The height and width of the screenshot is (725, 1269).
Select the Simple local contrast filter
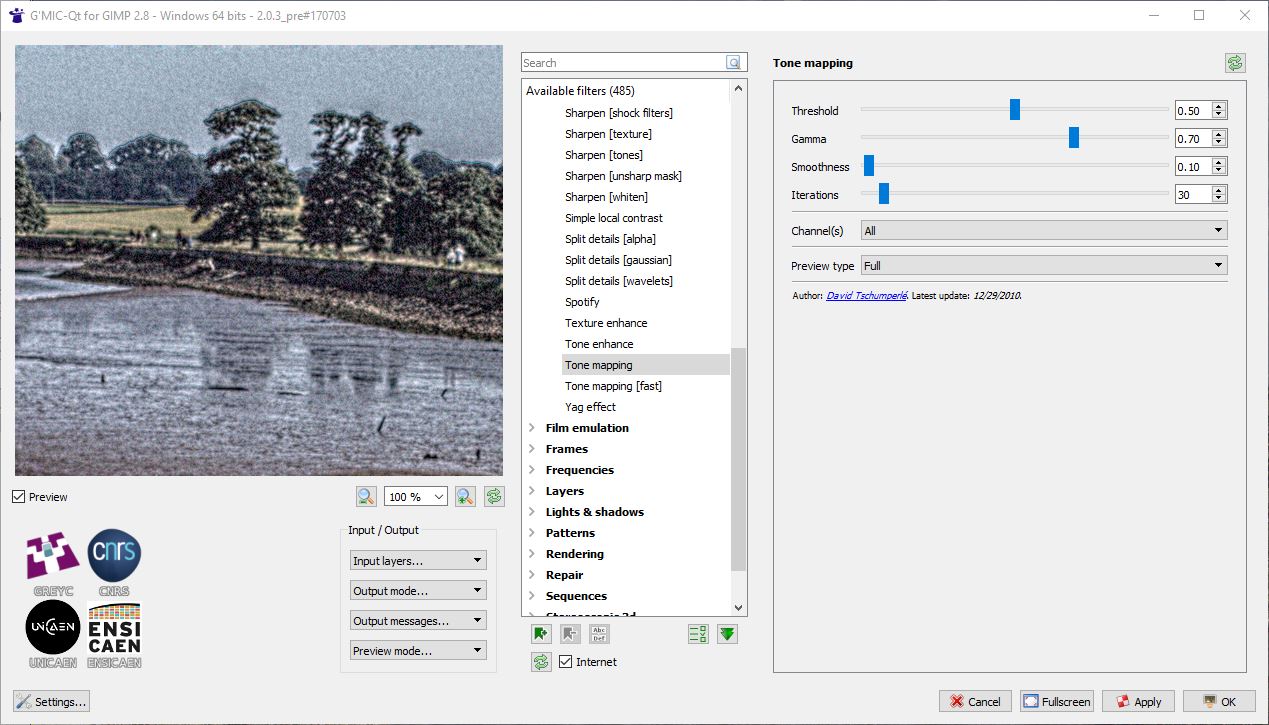[614, 218]
